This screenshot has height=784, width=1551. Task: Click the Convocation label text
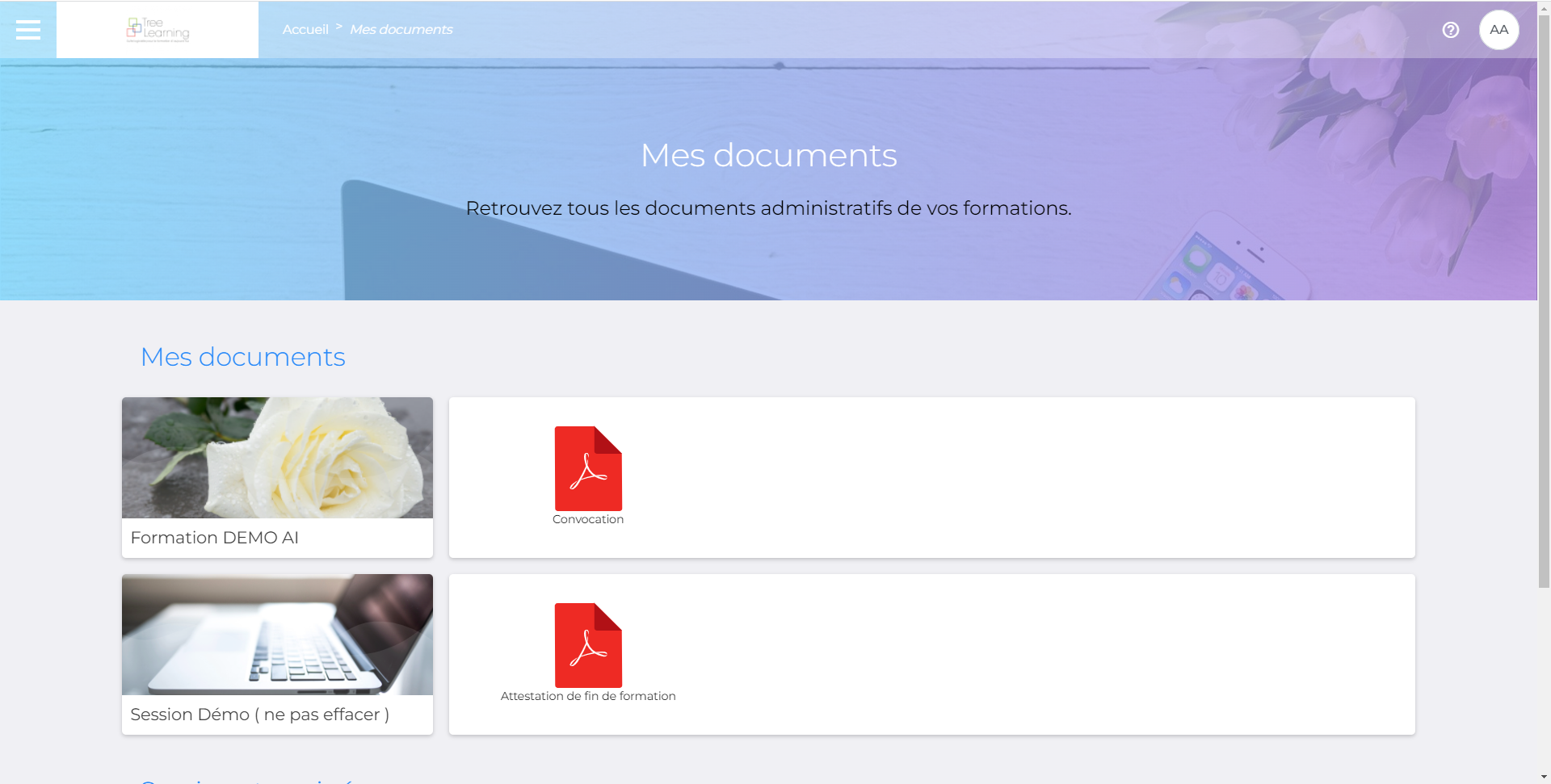588,519
